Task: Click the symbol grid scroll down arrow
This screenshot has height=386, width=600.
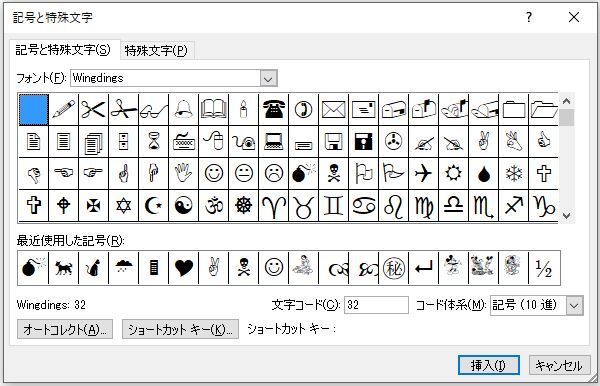Action: coord(567,215)
